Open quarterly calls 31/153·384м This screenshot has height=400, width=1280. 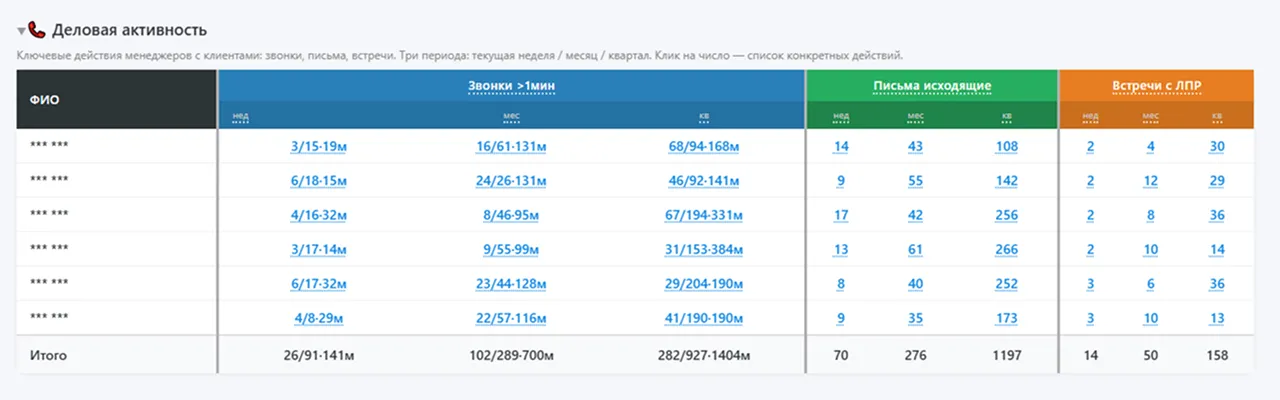click(x=704, y=249)
